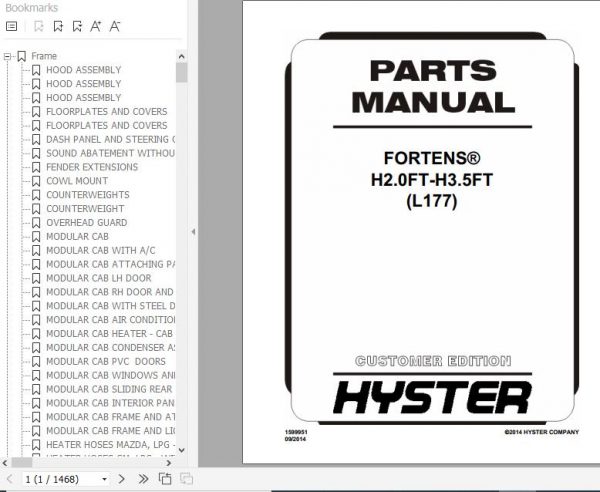Viewport: 600px width, 492px height.
Task: Open the MODULAR CAB FRAME AND LIG bookmark
Action: pyautogui.click(x=110, y=431)
